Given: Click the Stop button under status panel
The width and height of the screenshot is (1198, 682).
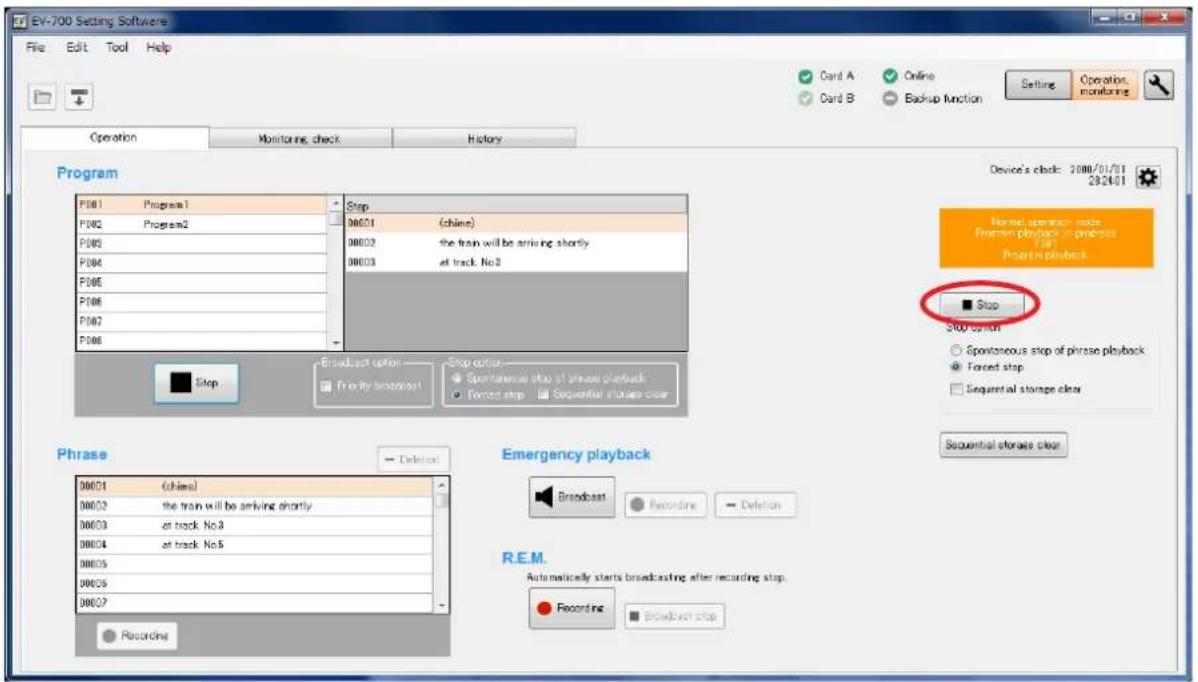Looking at the screenshot, I should [981, 305].
